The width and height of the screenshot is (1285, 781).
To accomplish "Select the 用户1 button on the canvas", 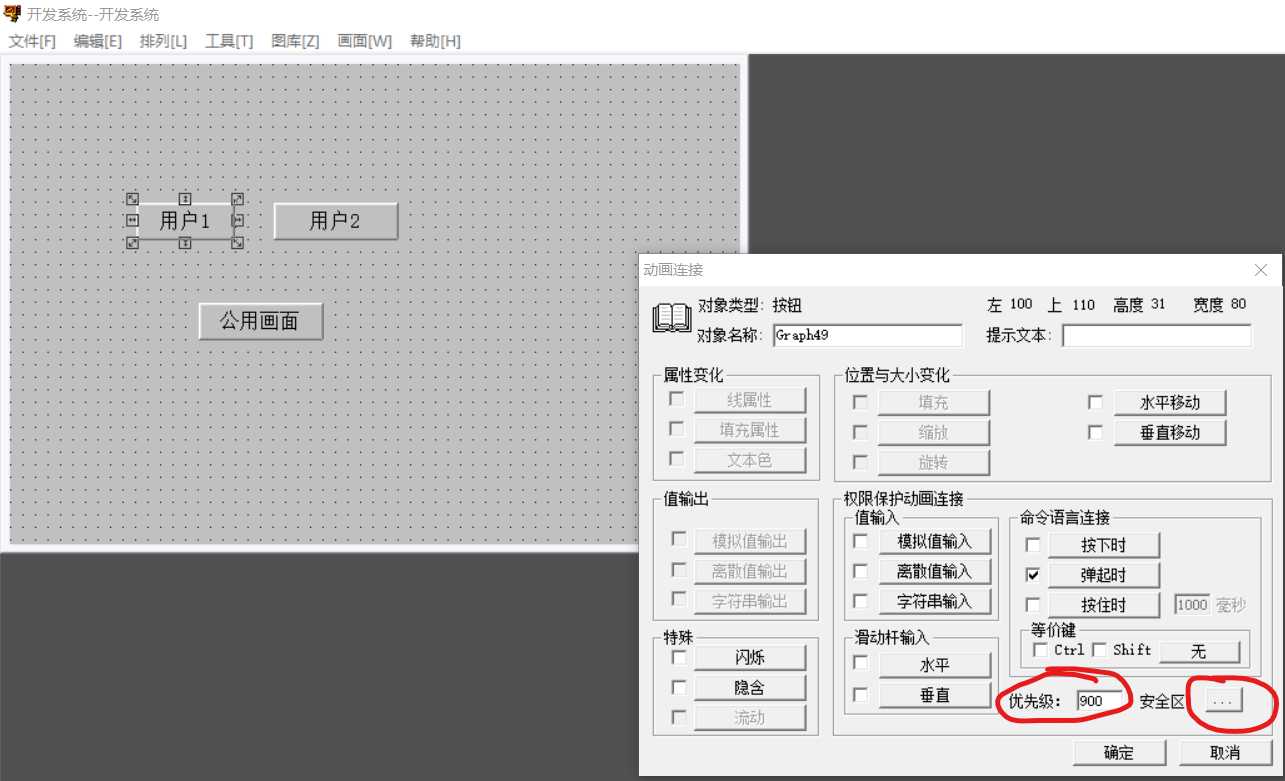I will pos(185,221).
